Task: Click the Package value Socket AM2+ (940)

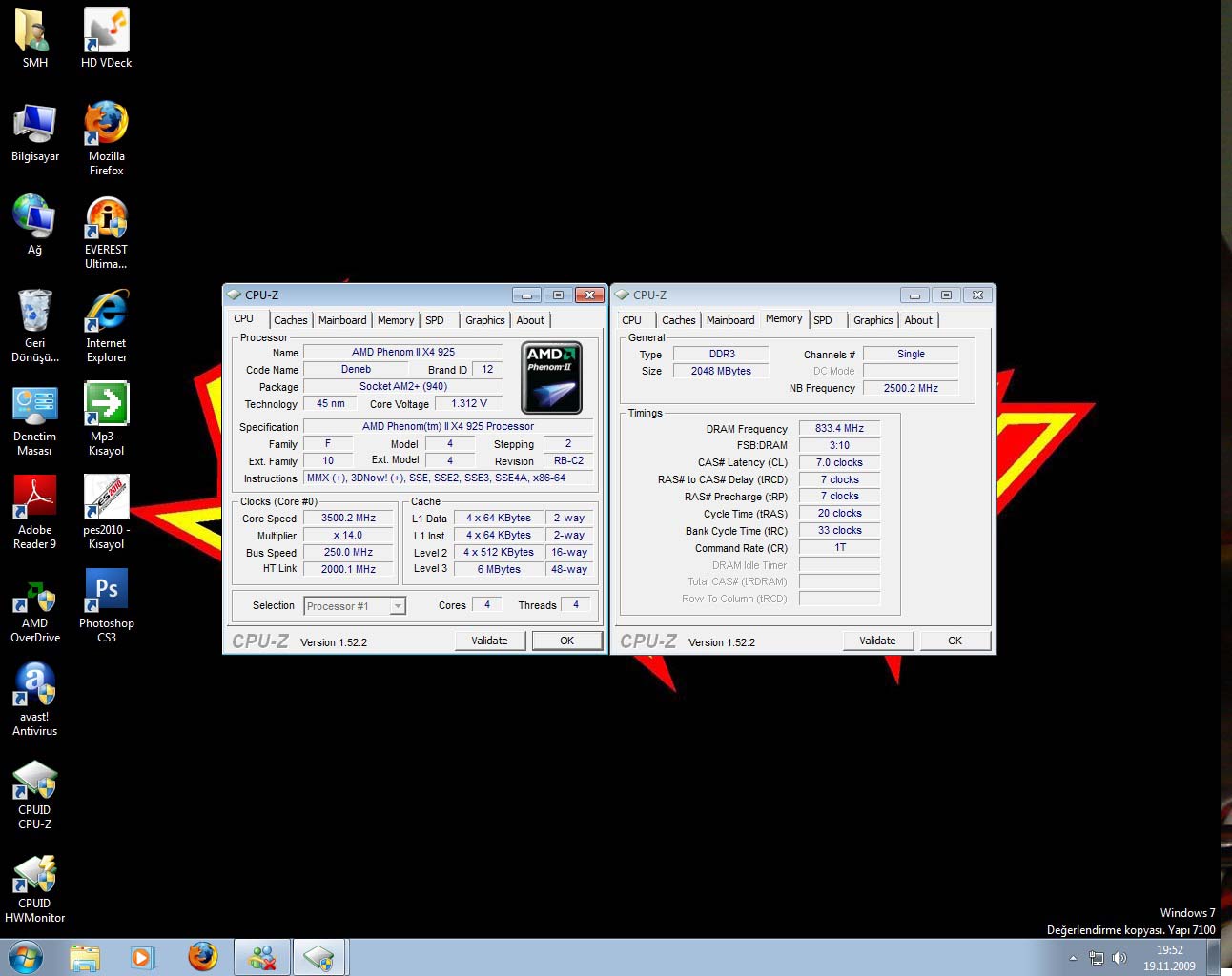Action: pos(402,387)
